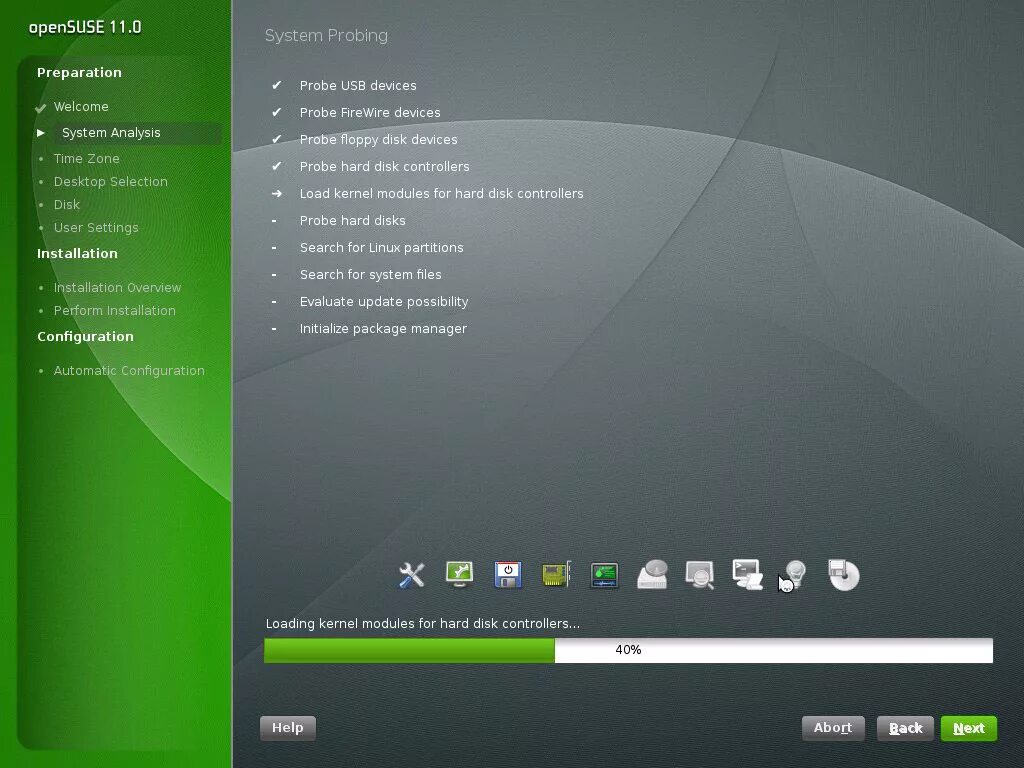Abort the installation

click(x=833, y=728)
